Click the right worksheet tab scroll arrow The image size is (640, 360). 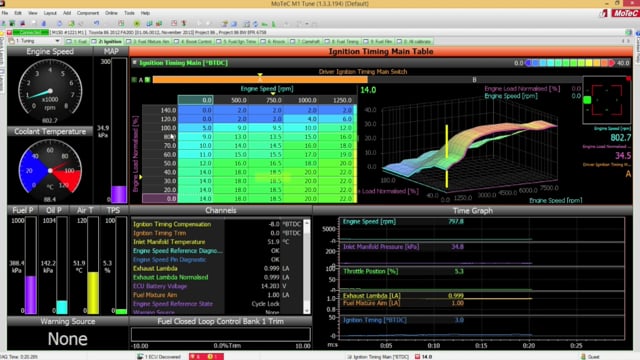pyautogui.click(x=629, y=41)
